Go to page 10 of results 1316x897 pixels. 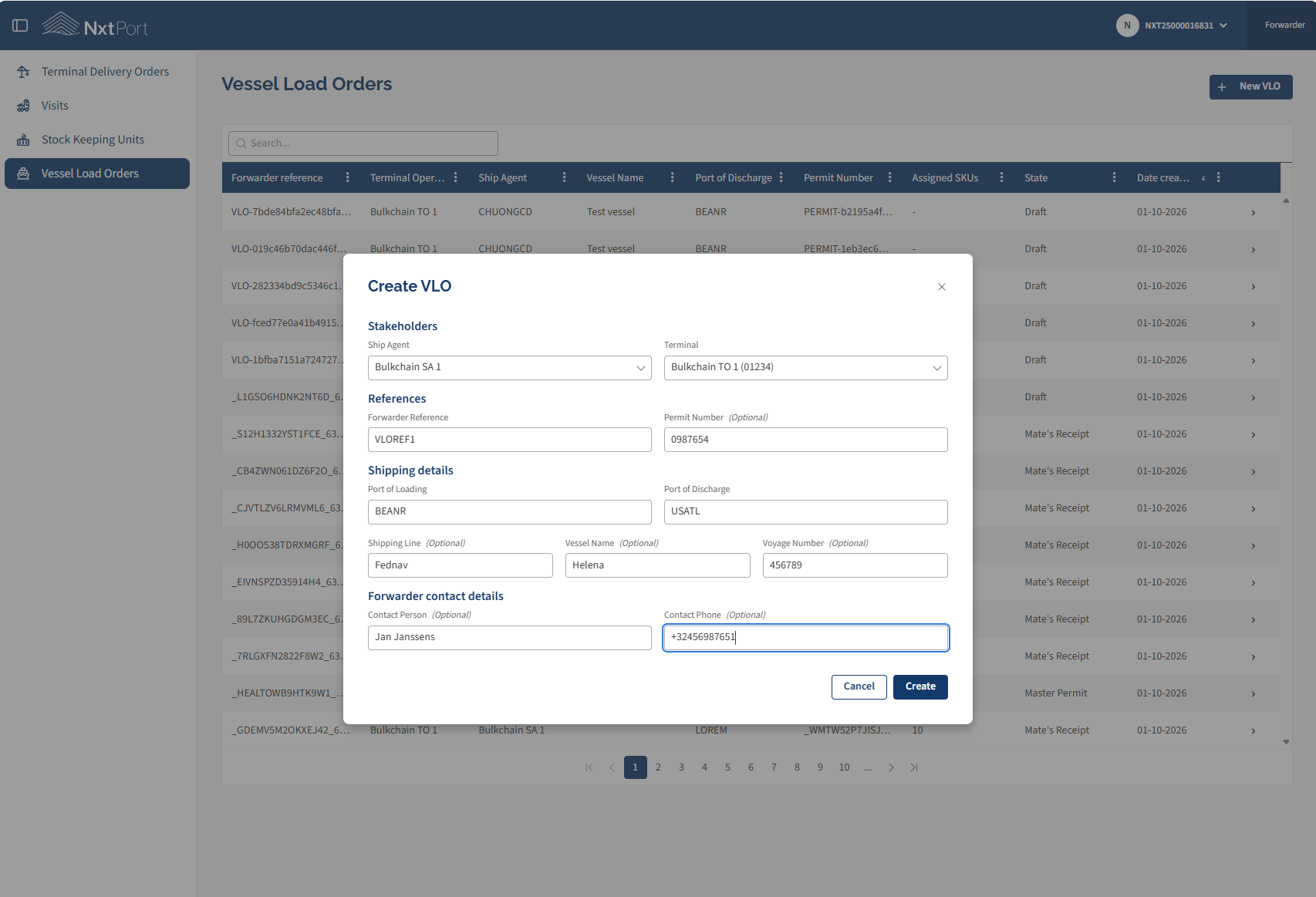(845, 767)
